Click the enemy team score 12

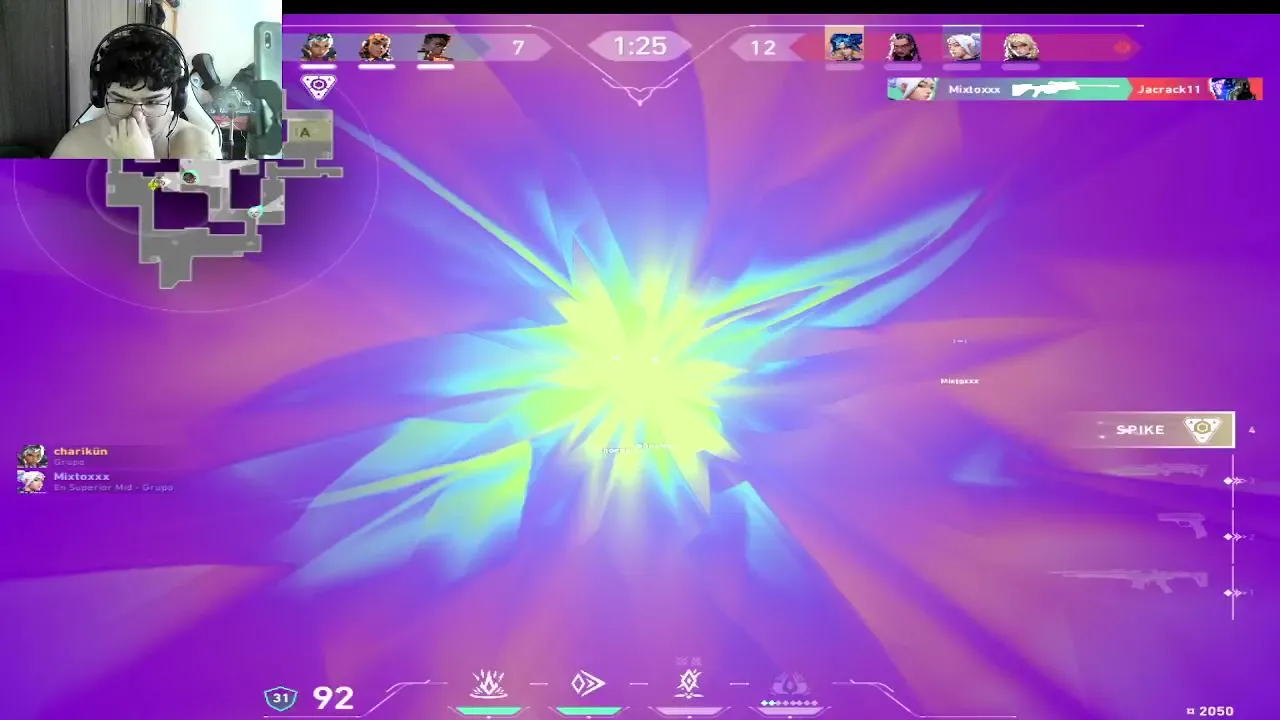pos(763,47)
